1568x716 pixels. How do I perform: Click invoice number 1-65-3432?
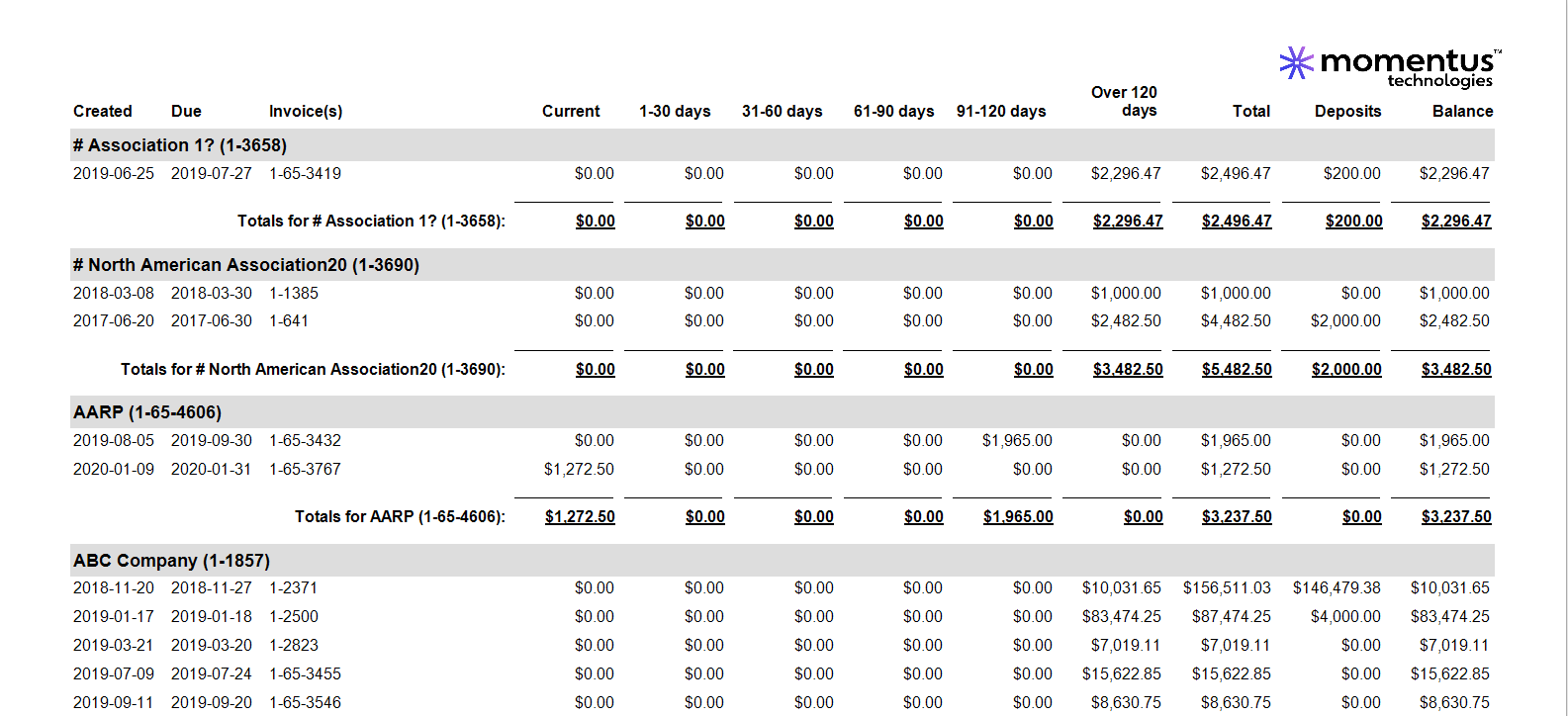click(305, 440)
